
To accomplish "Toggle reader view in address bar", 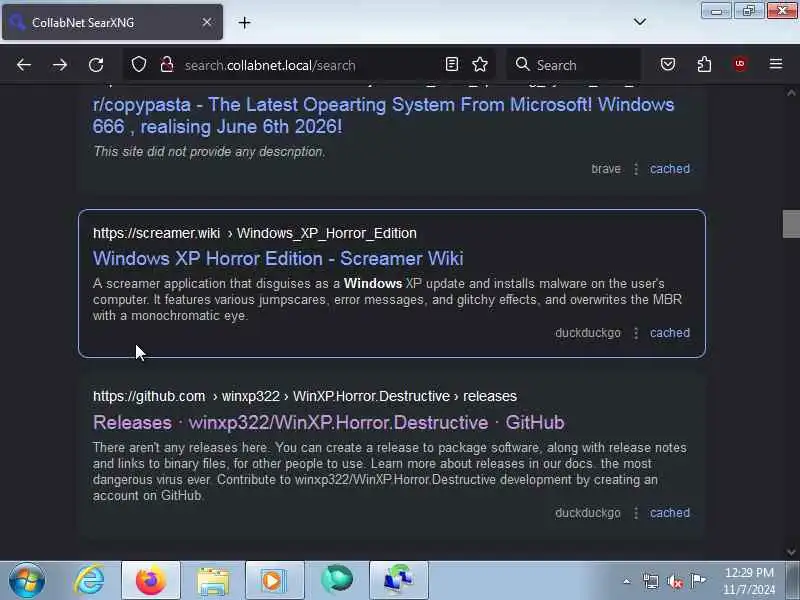I will (452, 64).
